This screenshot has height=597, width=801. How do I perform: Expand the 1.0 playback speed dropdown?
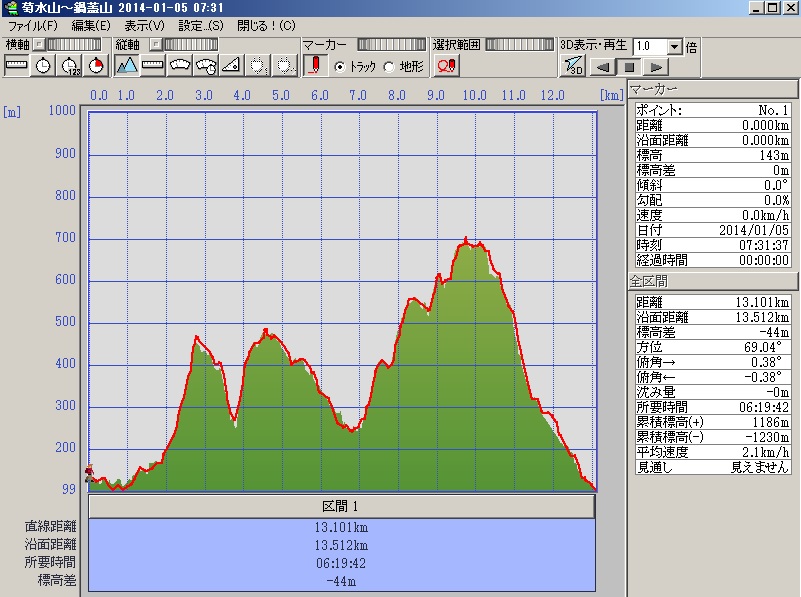675,46
